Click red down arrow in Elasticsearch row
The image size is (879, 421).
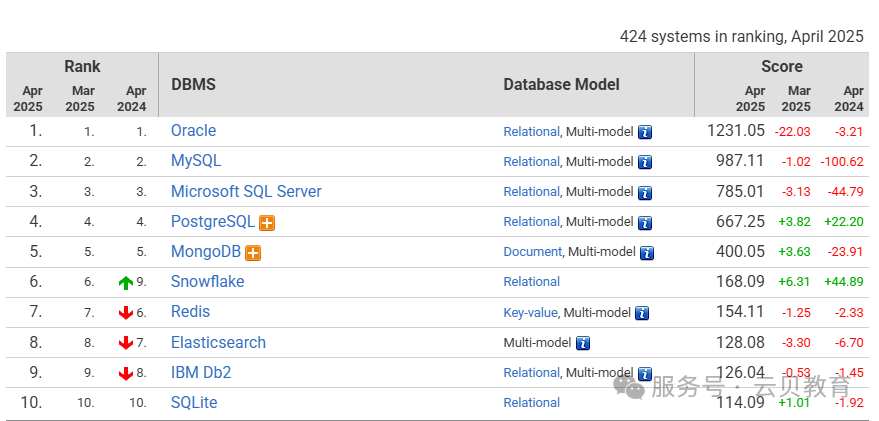(126, 343)
